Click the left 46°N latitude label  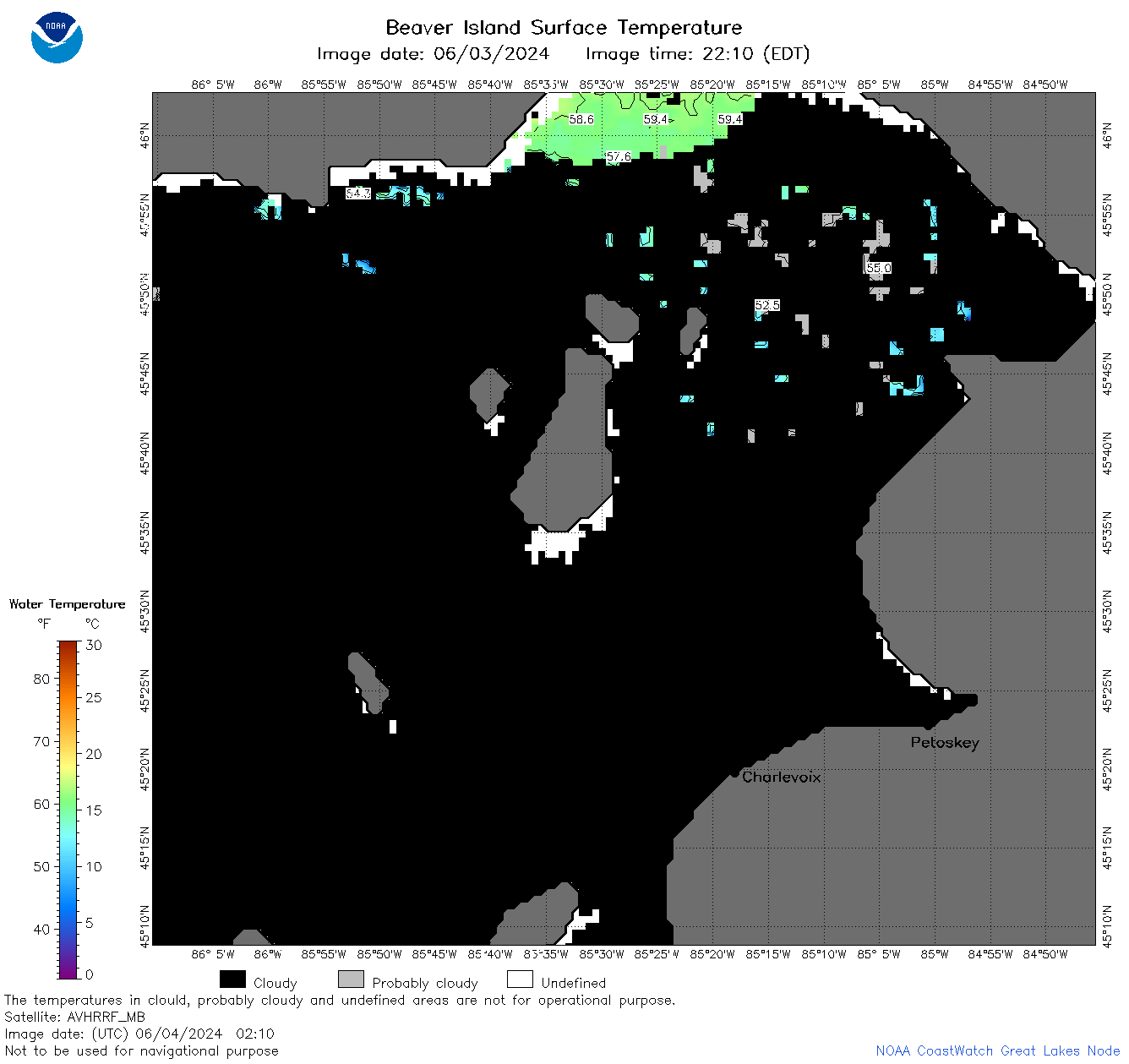(x=145, y=135)
